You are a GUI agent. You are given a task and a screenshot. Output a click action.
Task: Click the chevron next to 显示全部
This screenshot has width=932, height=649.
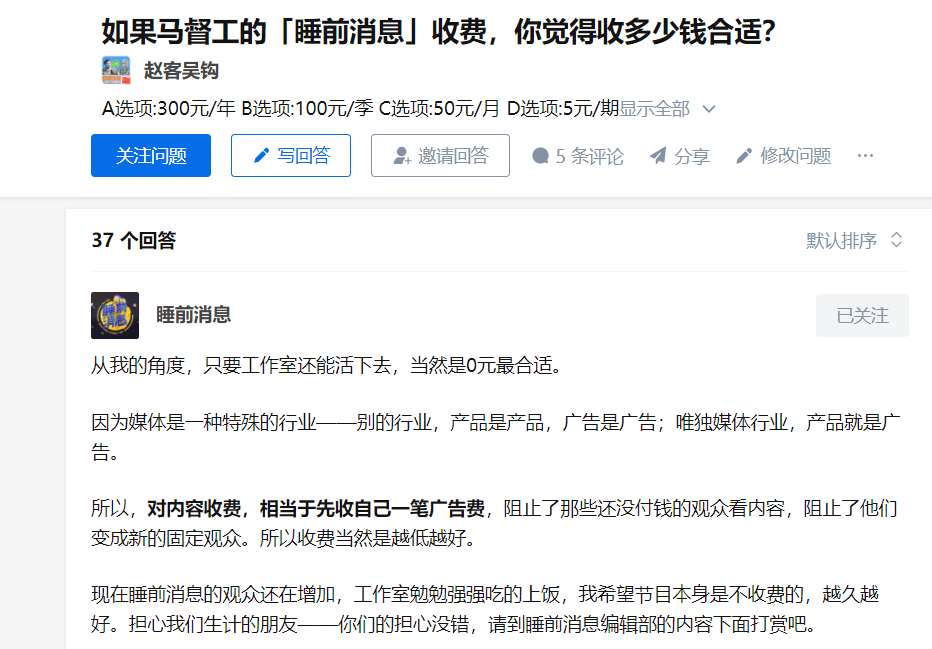coord(709,109)
